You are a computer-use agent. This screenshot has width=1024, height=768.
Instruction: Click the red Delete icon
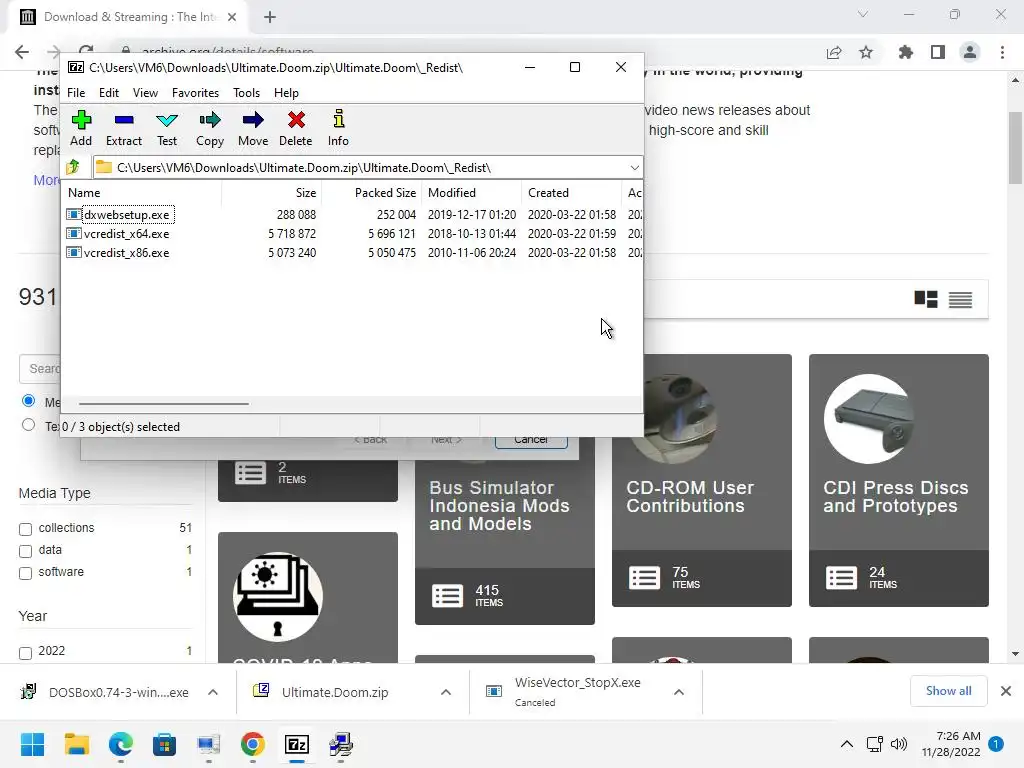(x=296, y=129)
